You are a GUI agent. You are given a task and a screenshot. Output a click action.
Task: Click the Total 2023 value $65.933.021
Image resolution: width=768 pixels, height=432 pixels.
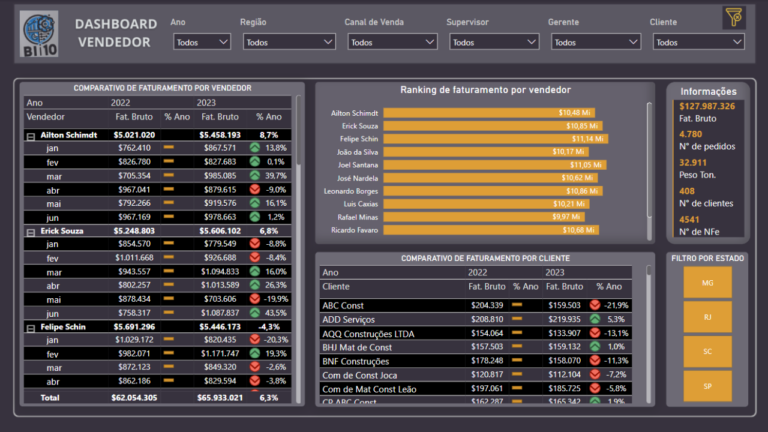220,398
